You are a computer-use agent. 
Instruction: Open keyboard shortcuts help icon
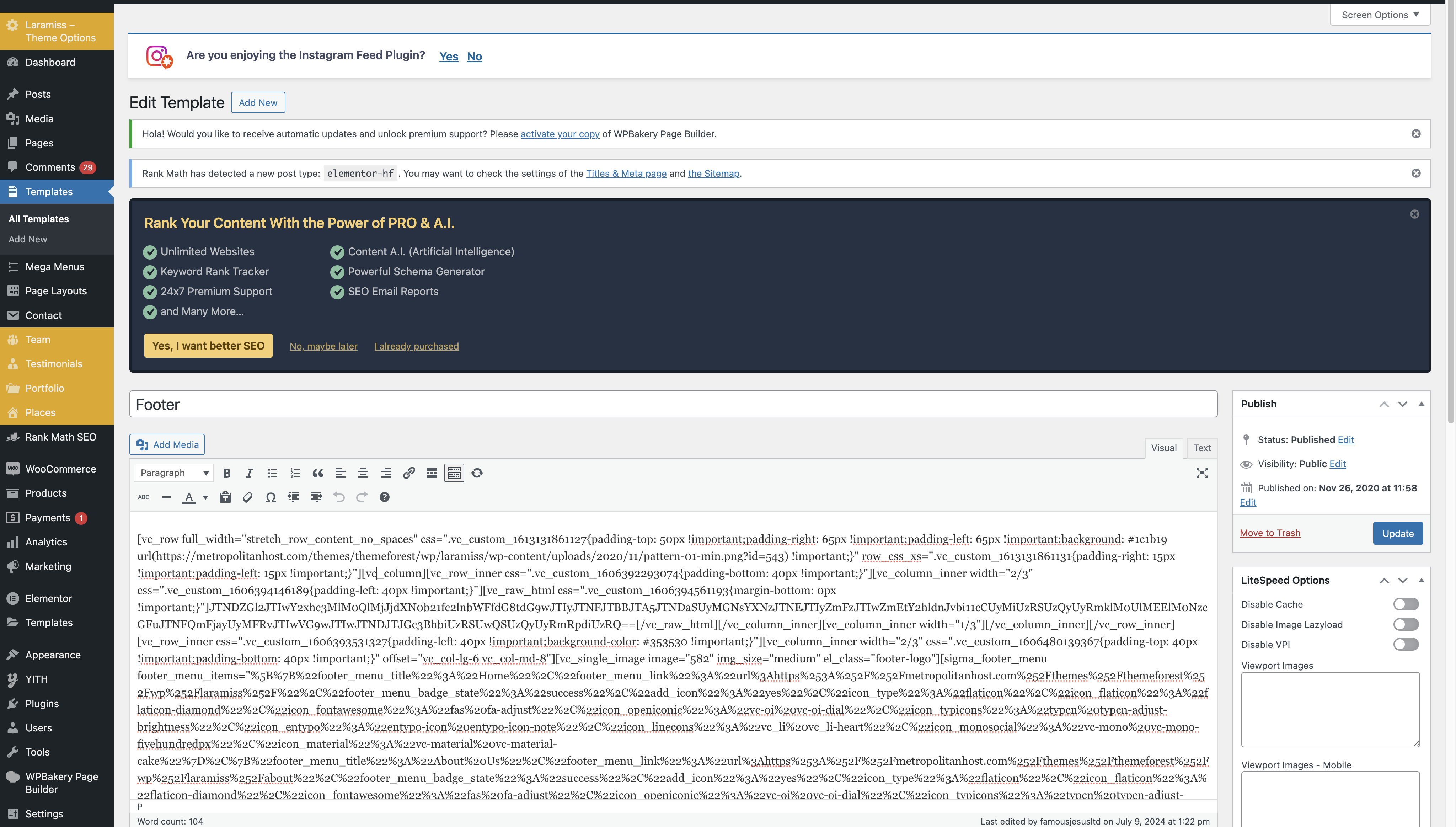(x=385, y=497)
